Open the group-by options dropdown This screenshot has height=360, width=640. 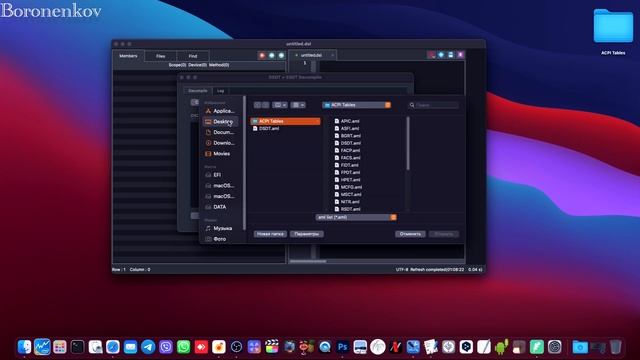298,105
